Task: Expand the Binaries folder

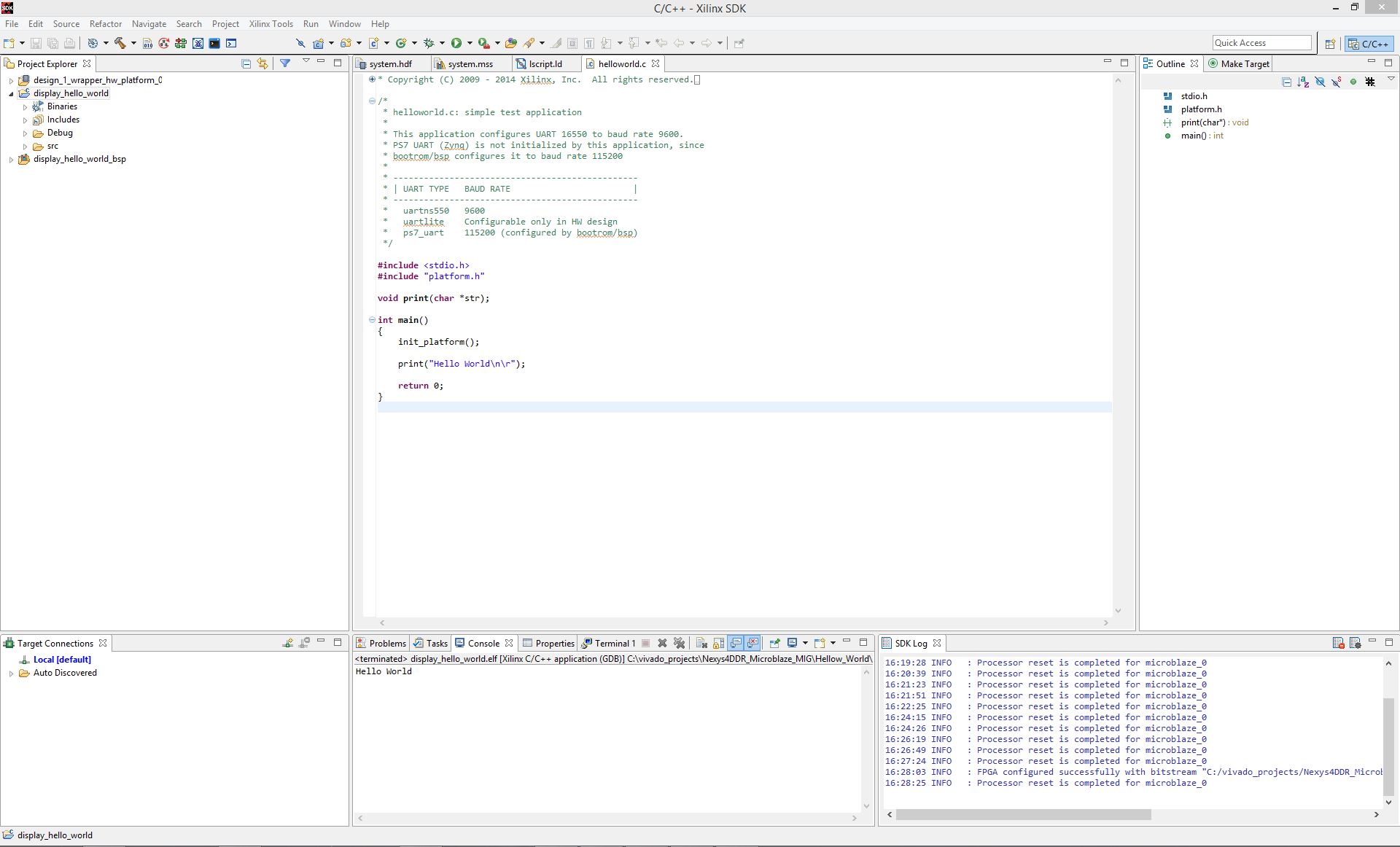Action: click(25, 107)
